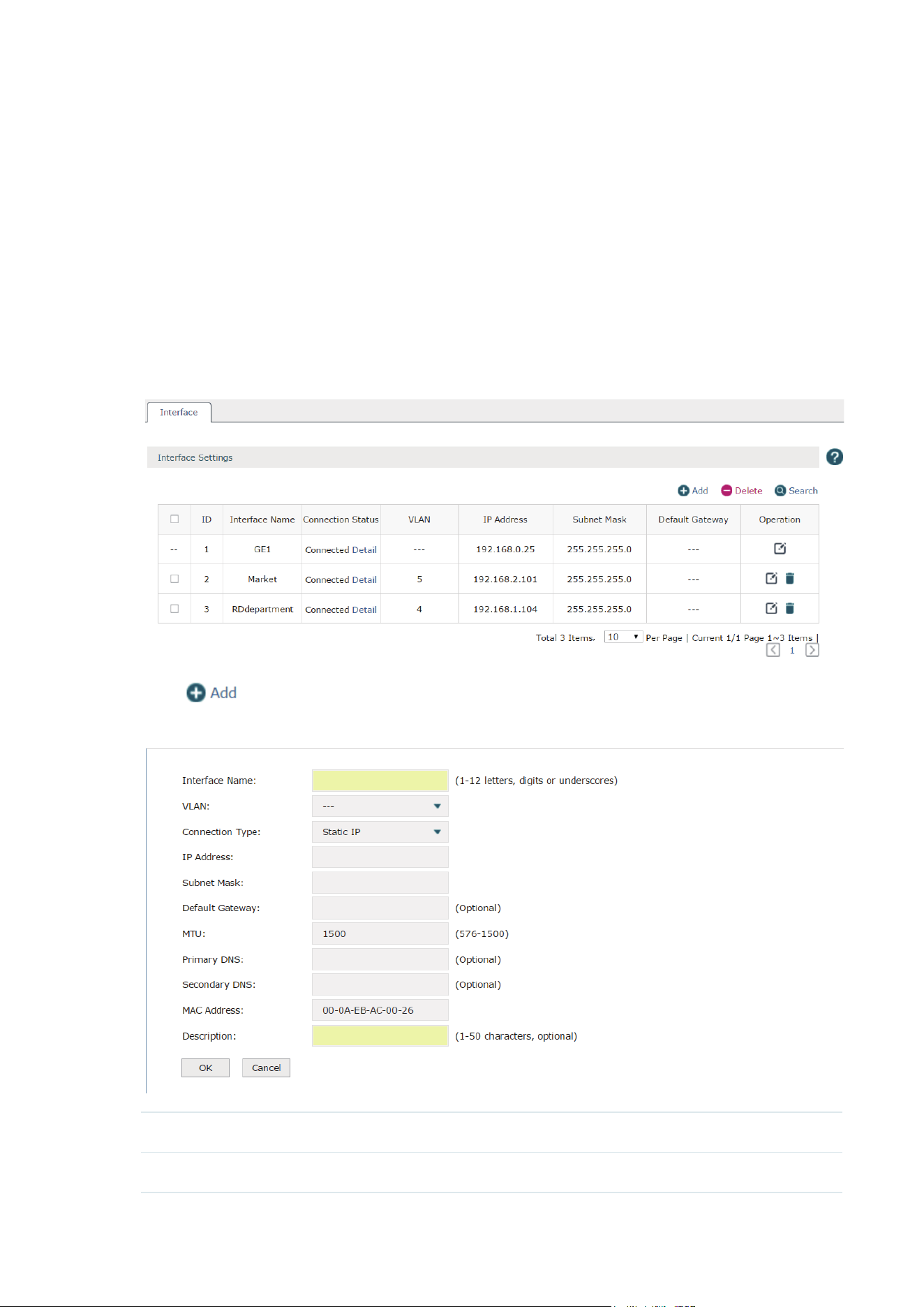Click the Search magnifier icon
924x1307 pixels.
(780, 491)
